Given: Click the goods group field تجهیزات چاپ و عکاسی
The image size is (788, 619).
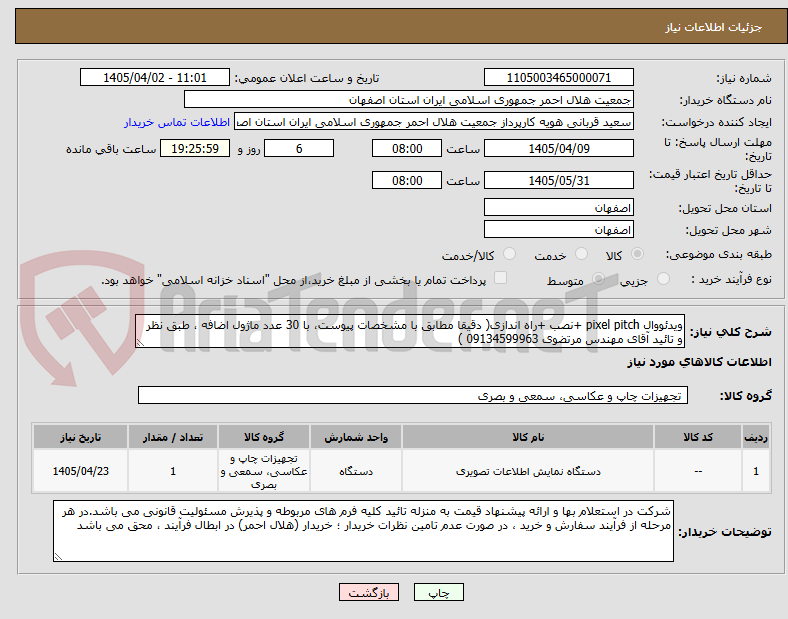Looking at the screenshot, I should tap(413, 395).
